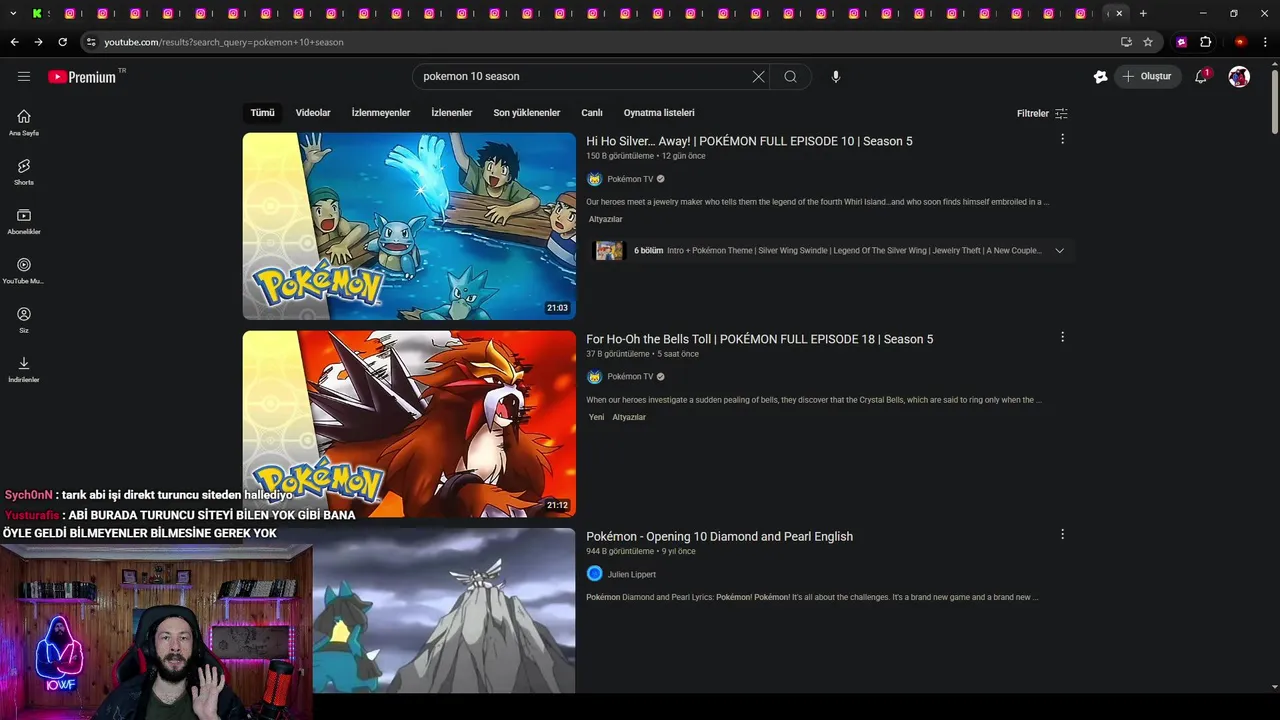Screen dimensions: 1280x720
Task: Click the Yeni badge on Ho-Oh video
Action: (596, 417)
